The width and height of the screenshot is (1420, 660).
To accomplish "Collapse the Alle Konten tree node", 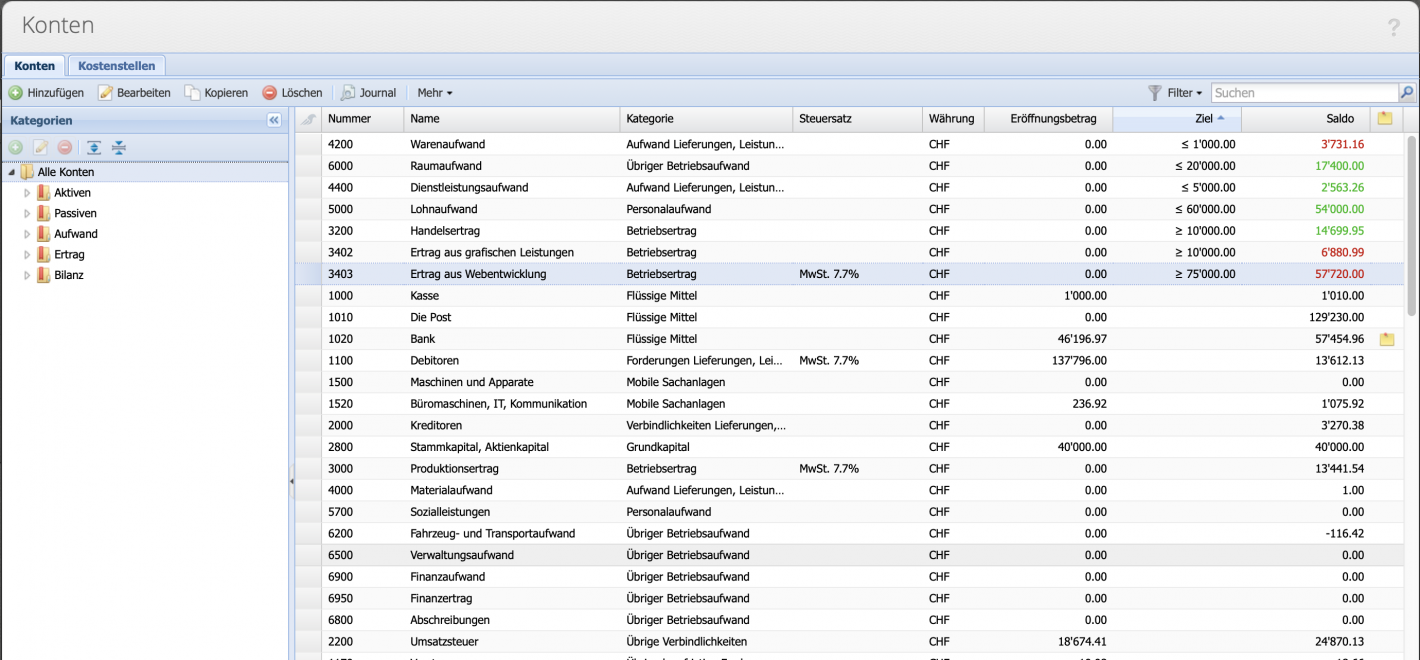I will [x=9, y=171].
